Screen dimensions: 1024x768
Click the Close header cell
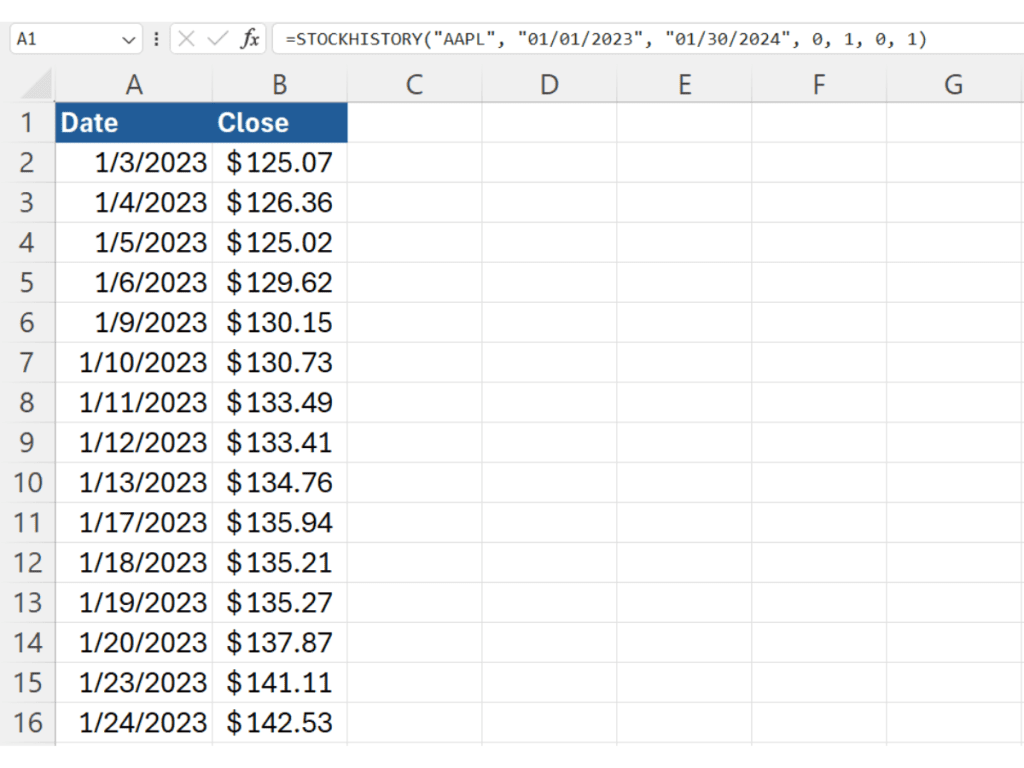tap(280, 123)
